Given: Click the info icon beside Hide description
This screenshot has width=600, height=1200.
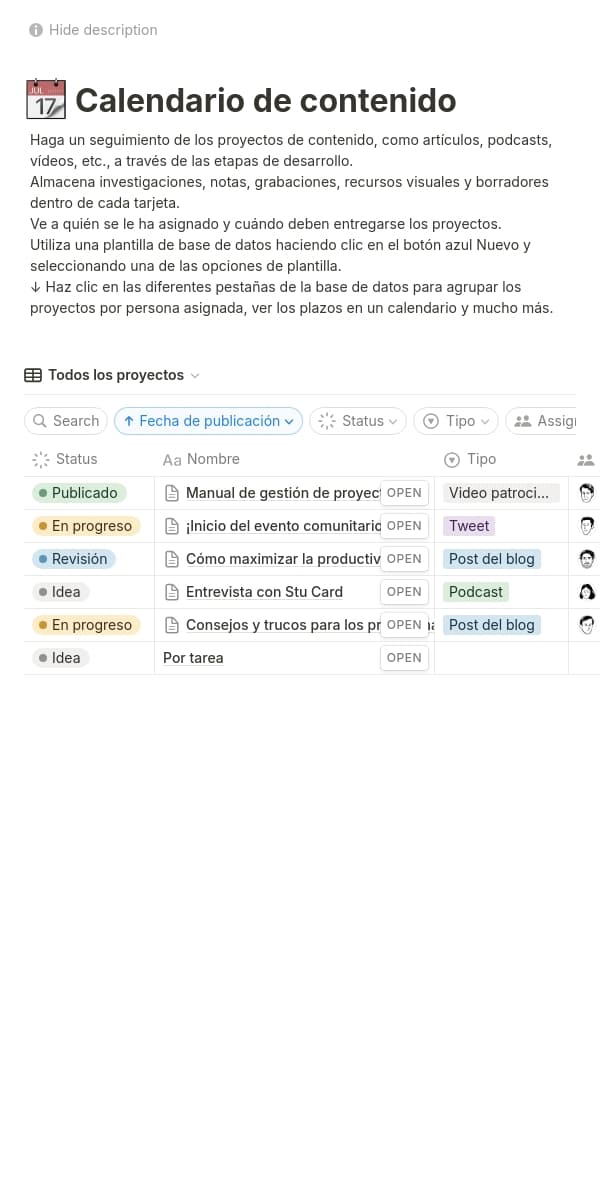Looking at the screenshot, I should click(x=36, y=30).
